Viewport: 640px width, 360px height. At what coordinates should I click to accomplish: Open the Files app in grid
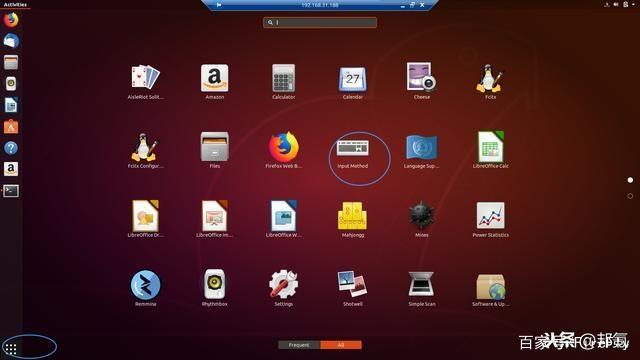215,151
